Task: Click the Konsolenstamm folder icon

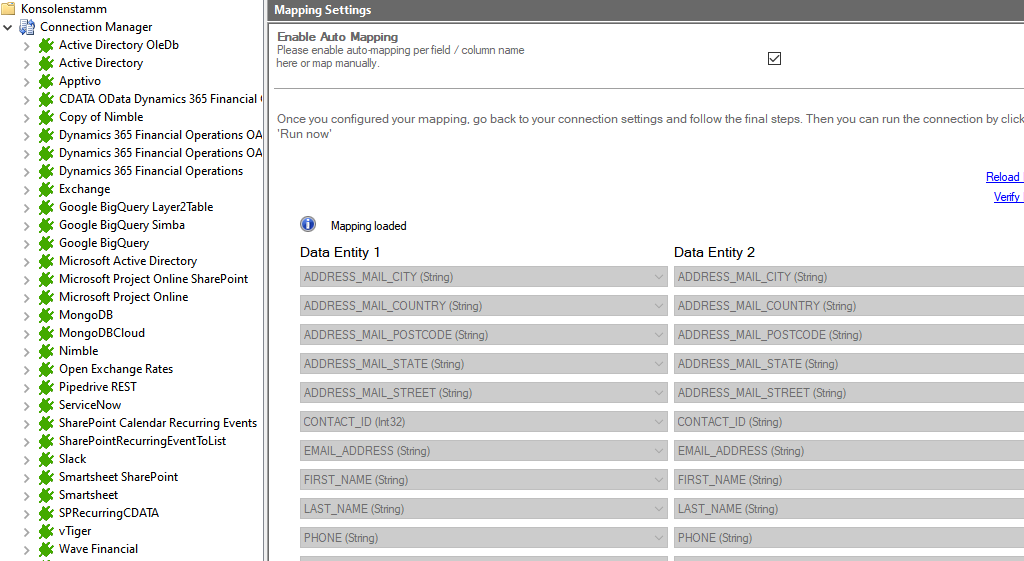Action: point(9,9)
